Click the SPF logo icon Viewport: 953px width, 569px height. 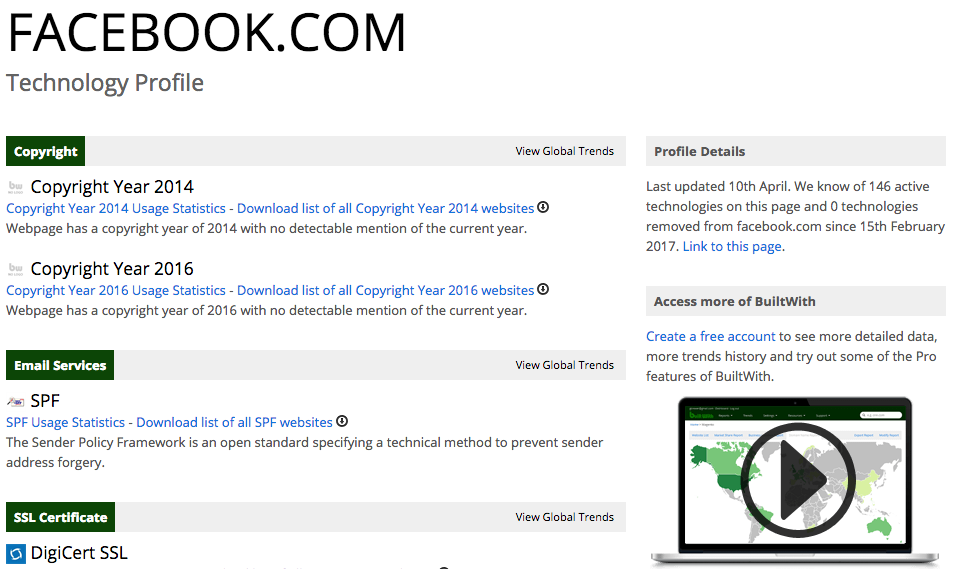coord(16,401)
